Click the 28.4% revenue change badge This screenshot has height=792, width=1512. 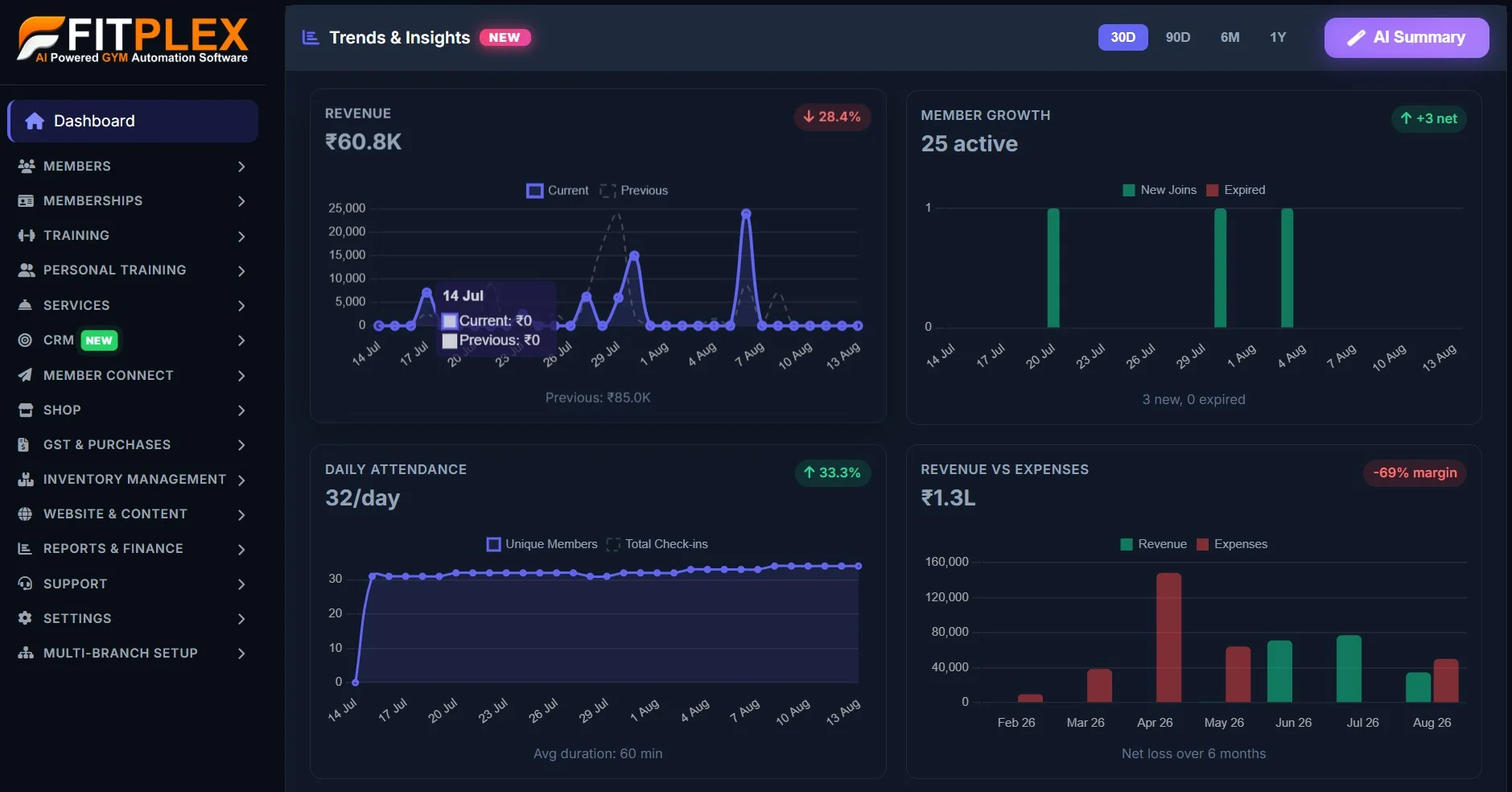point(832,117)
